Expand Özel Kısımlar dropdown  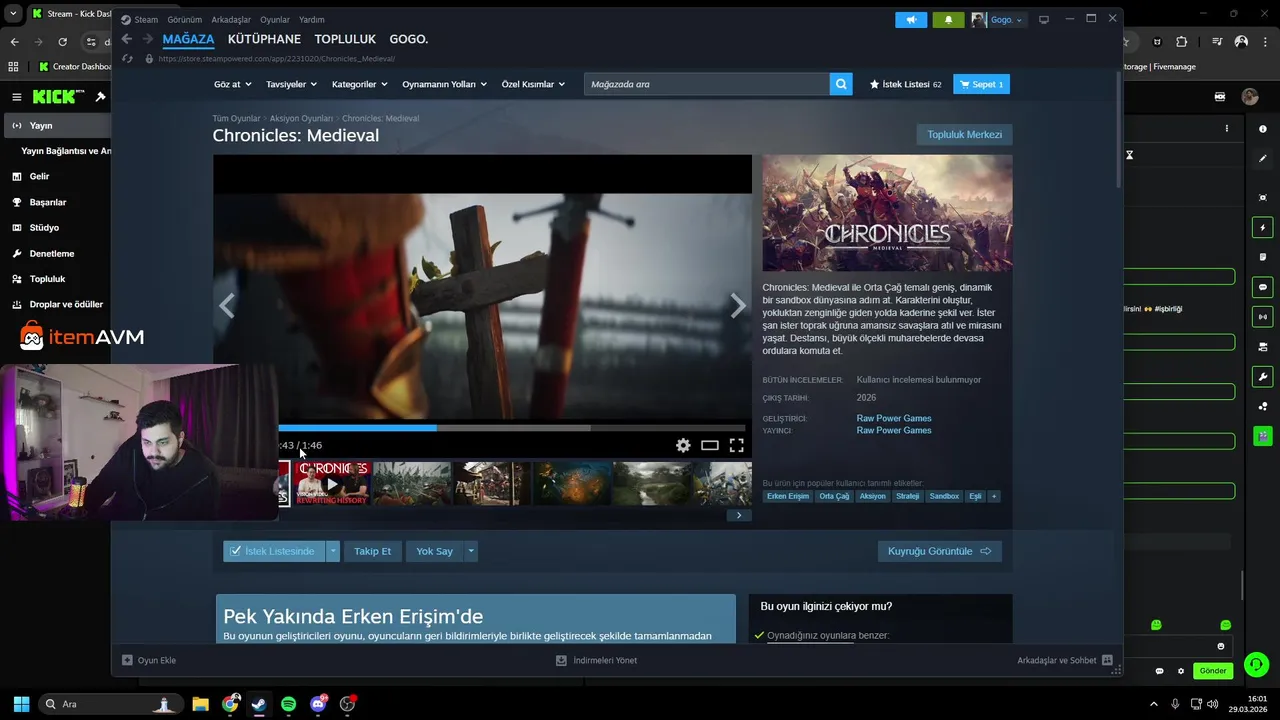point(533,84)
